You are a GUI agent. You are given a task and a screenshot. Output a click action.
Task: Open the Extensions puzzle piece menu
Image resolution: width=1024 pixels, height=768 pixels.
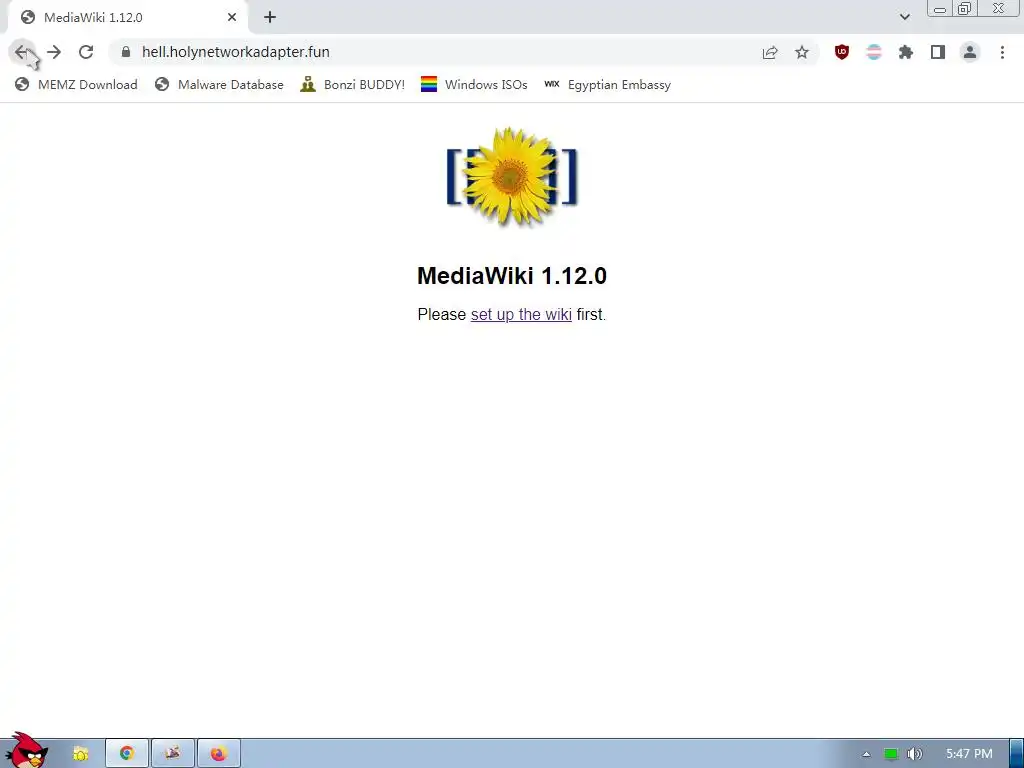[906, 52]
